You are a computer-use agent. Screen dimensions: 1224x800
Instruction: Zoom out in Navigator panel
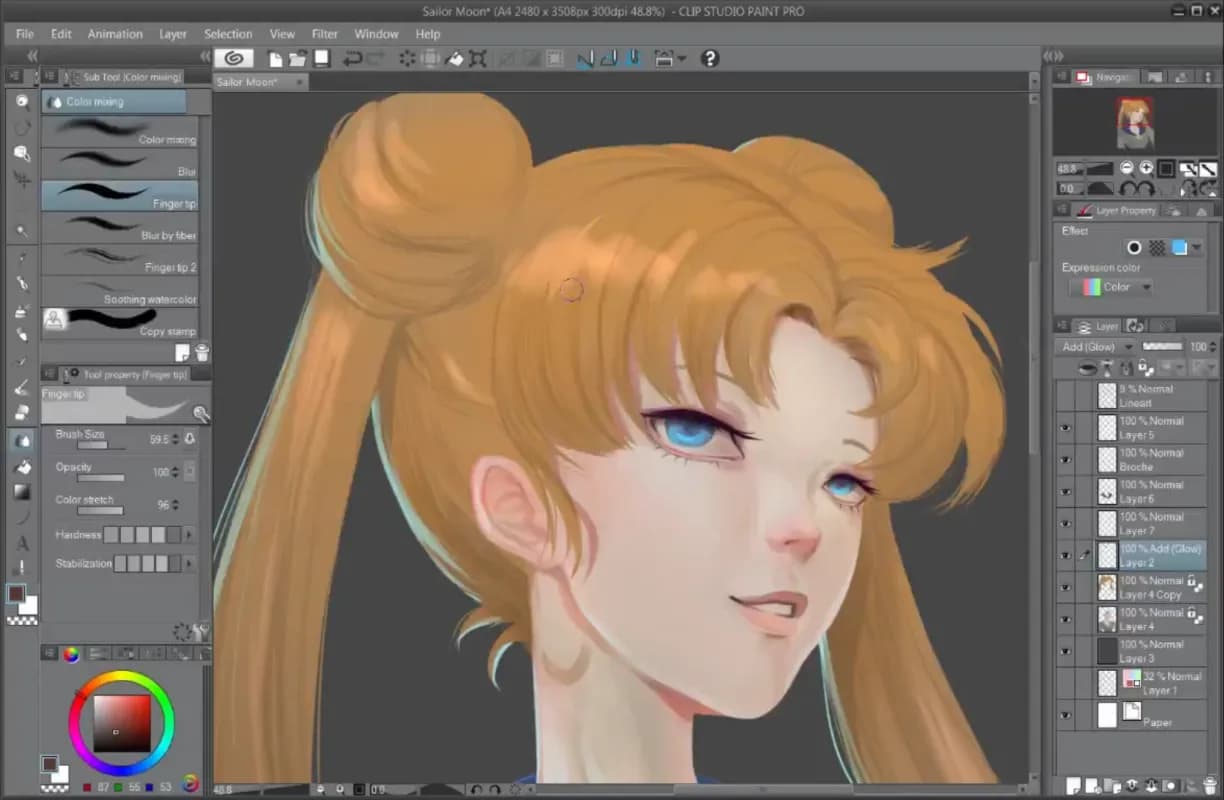tap(1127, 169)
